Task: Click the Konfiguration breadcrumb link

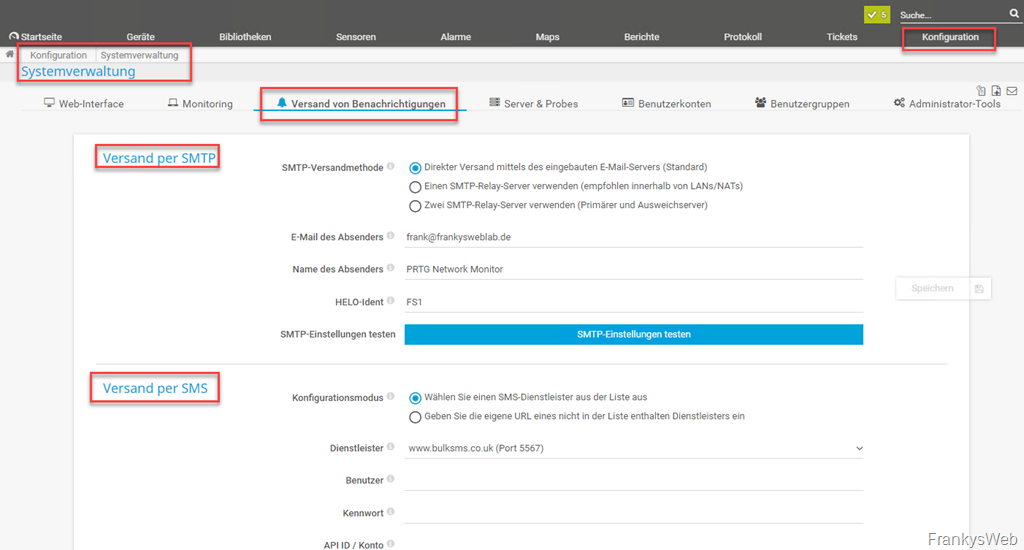Action: point(58,55)
